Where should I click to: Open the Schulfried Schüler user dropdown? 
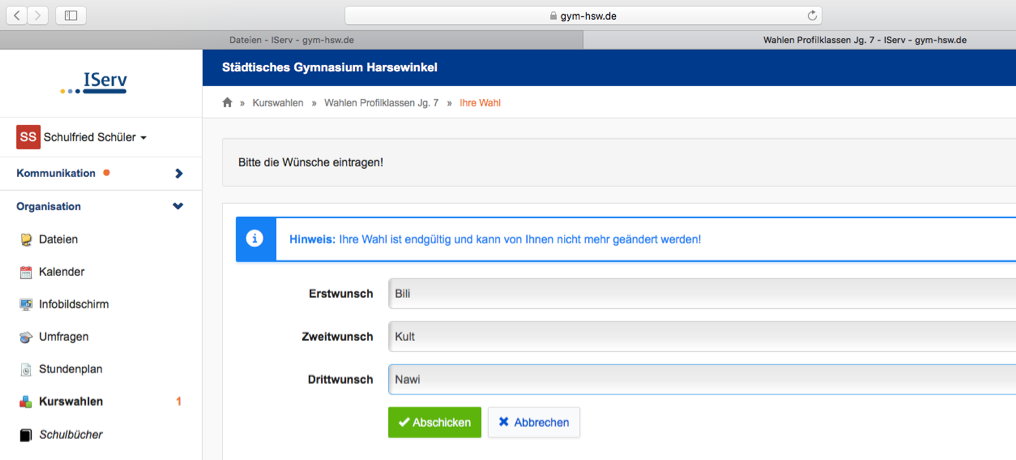pyautogui.click(x=82, y=137)
